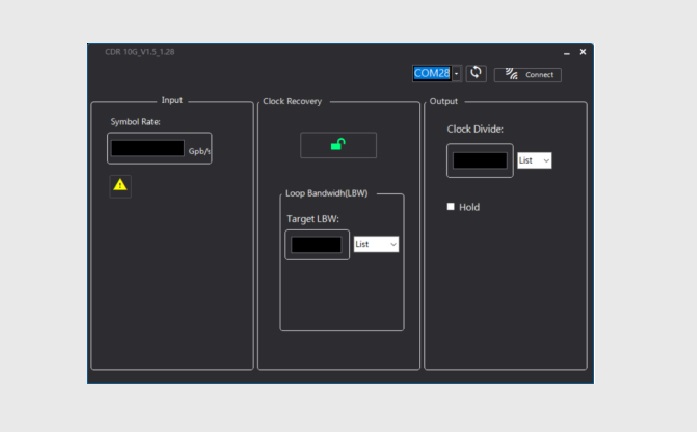Enable the Hold checkbox
697x432 pixels.
click(x=450, y=207)
